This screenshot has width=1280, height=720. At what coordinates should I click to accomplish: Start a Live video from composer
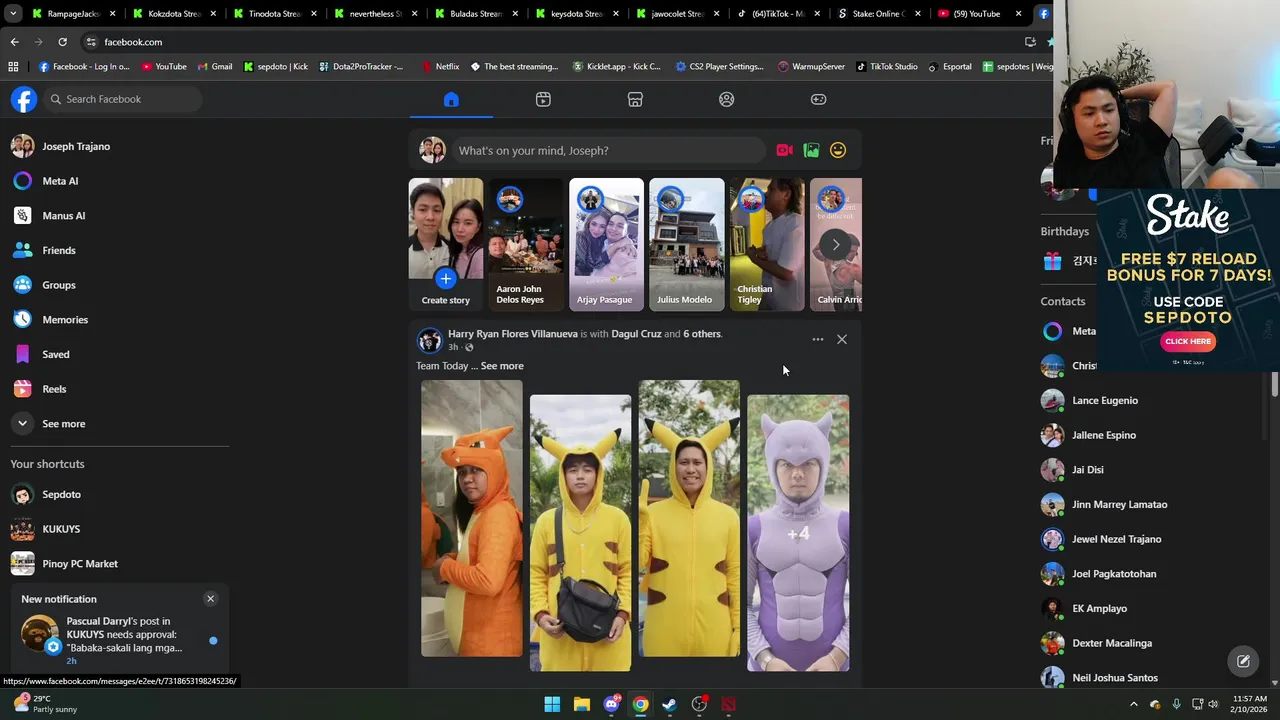(x=784, y=150)
